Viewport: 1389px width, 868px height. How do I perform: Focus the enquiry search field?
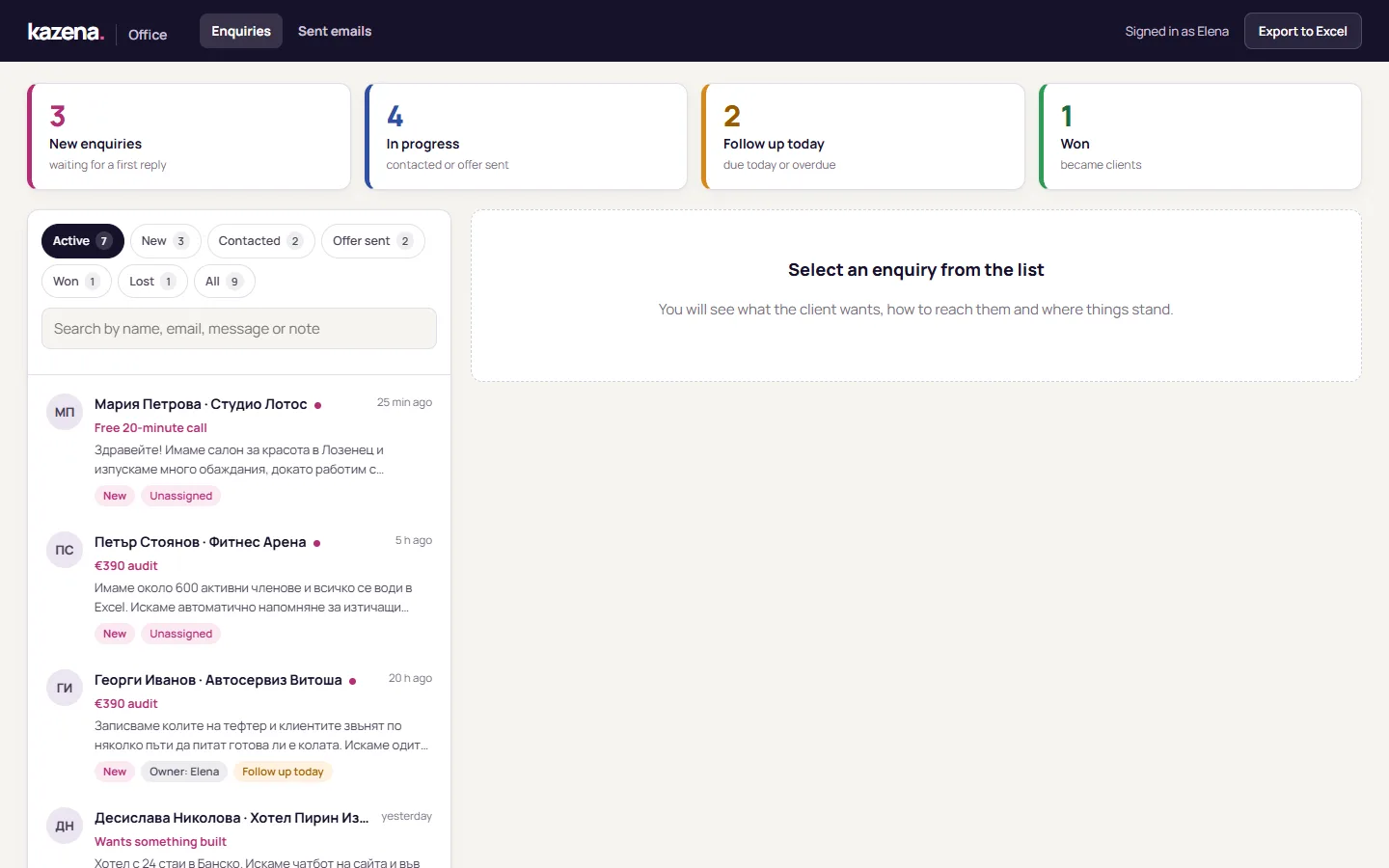[239, 329]
